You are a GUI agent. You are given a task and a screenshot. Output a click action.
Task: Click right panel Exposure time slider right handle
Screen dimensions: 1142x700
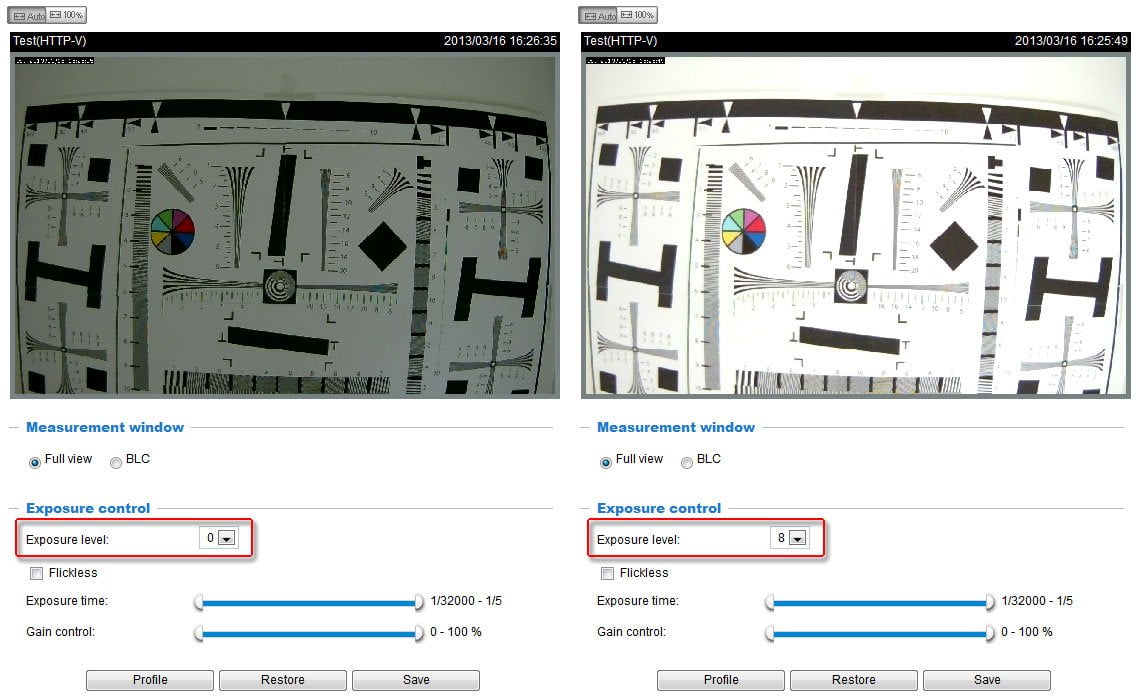pos(990,602)
